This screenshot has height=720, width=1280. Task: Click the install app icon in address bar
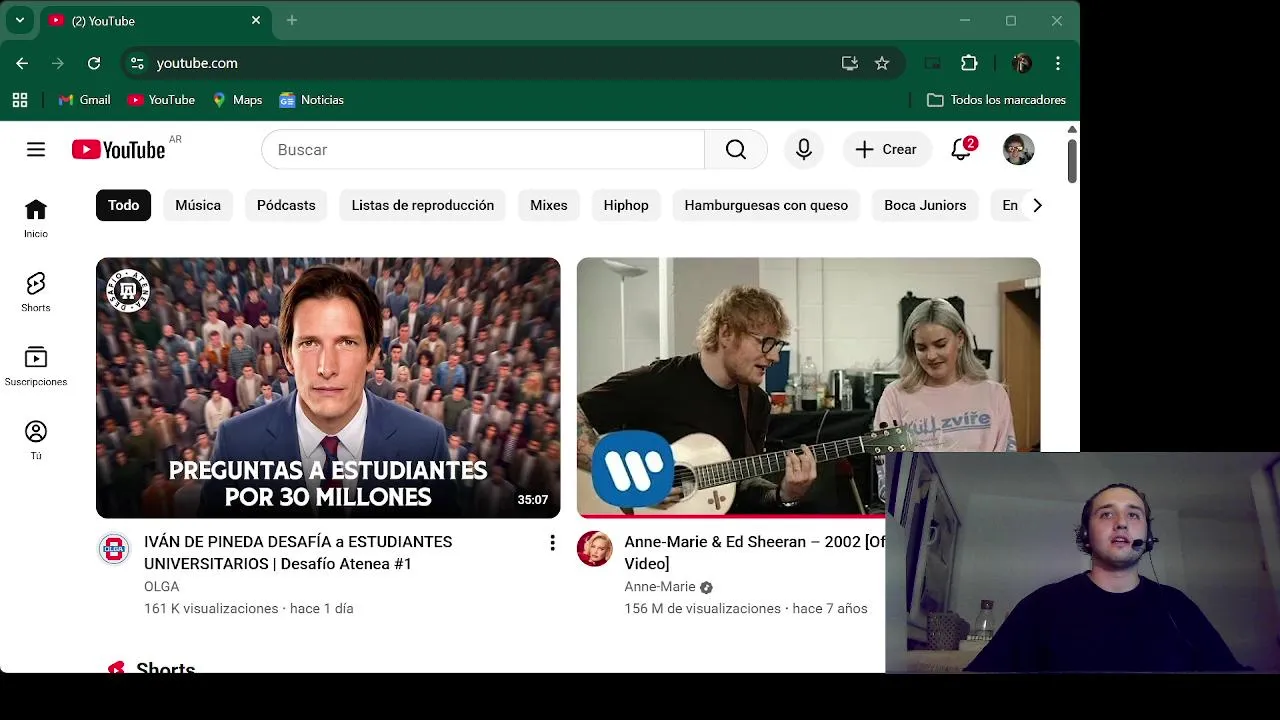point(850,63)
